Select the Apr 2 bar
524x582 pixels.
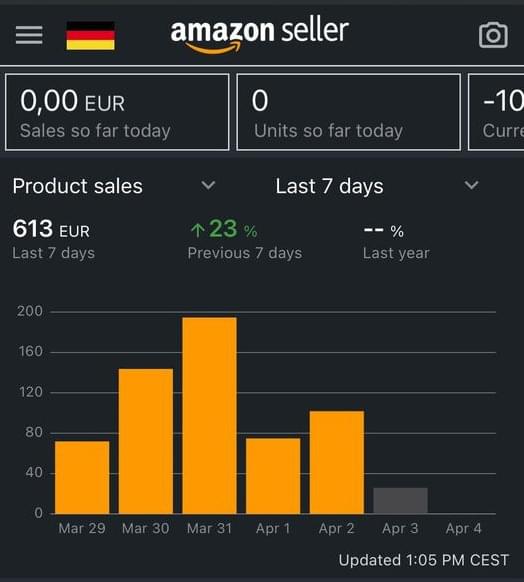tap(337, 462)
